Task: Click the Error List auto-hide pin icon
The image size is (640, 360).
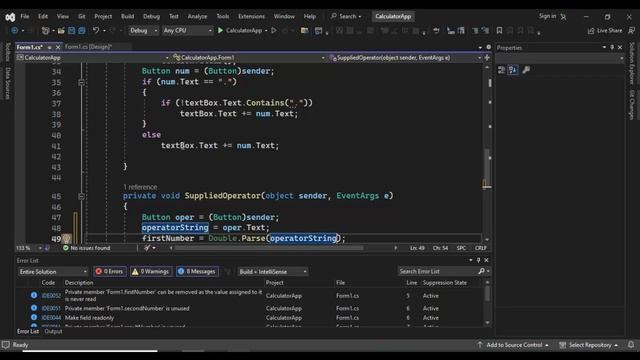Action: tap(478, 260)
